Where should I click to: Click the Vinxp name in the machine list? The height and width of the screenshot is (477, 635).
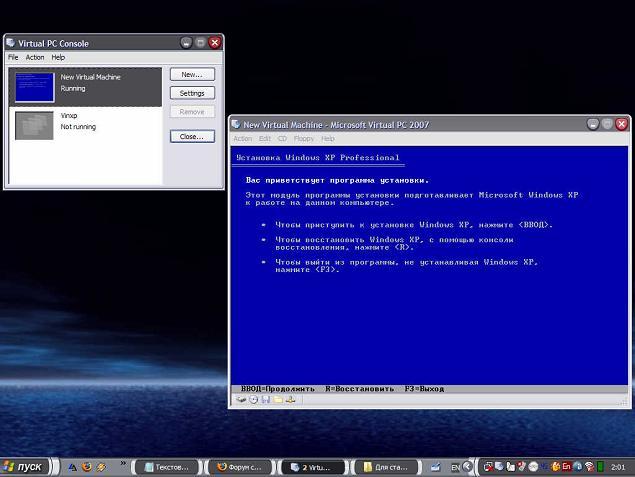(x=69, y=115)
